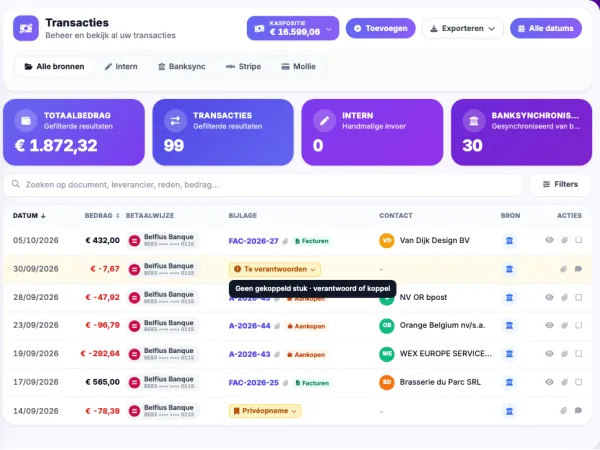The image size is (600, 450).
Task: Expand the Te verantwoorden dropdown
Action: [x=275, y=269]
